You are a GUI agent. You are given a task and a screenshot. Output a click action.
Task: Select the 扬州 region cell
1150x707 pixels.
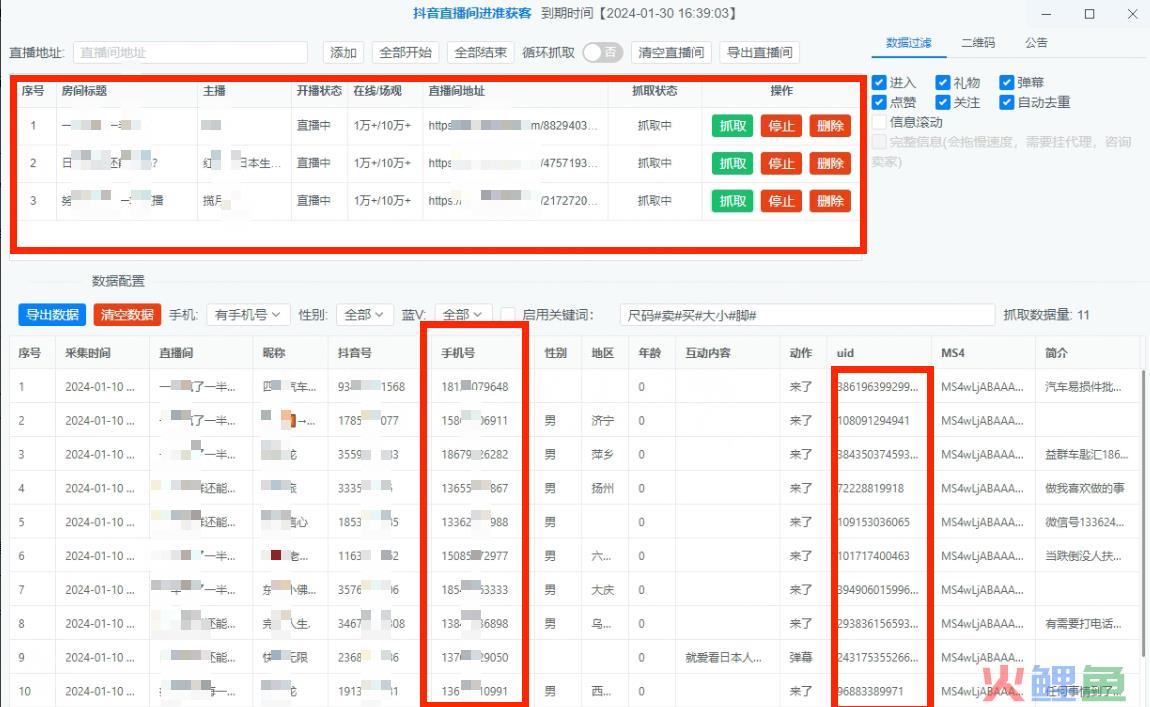[x=603, y=488]
